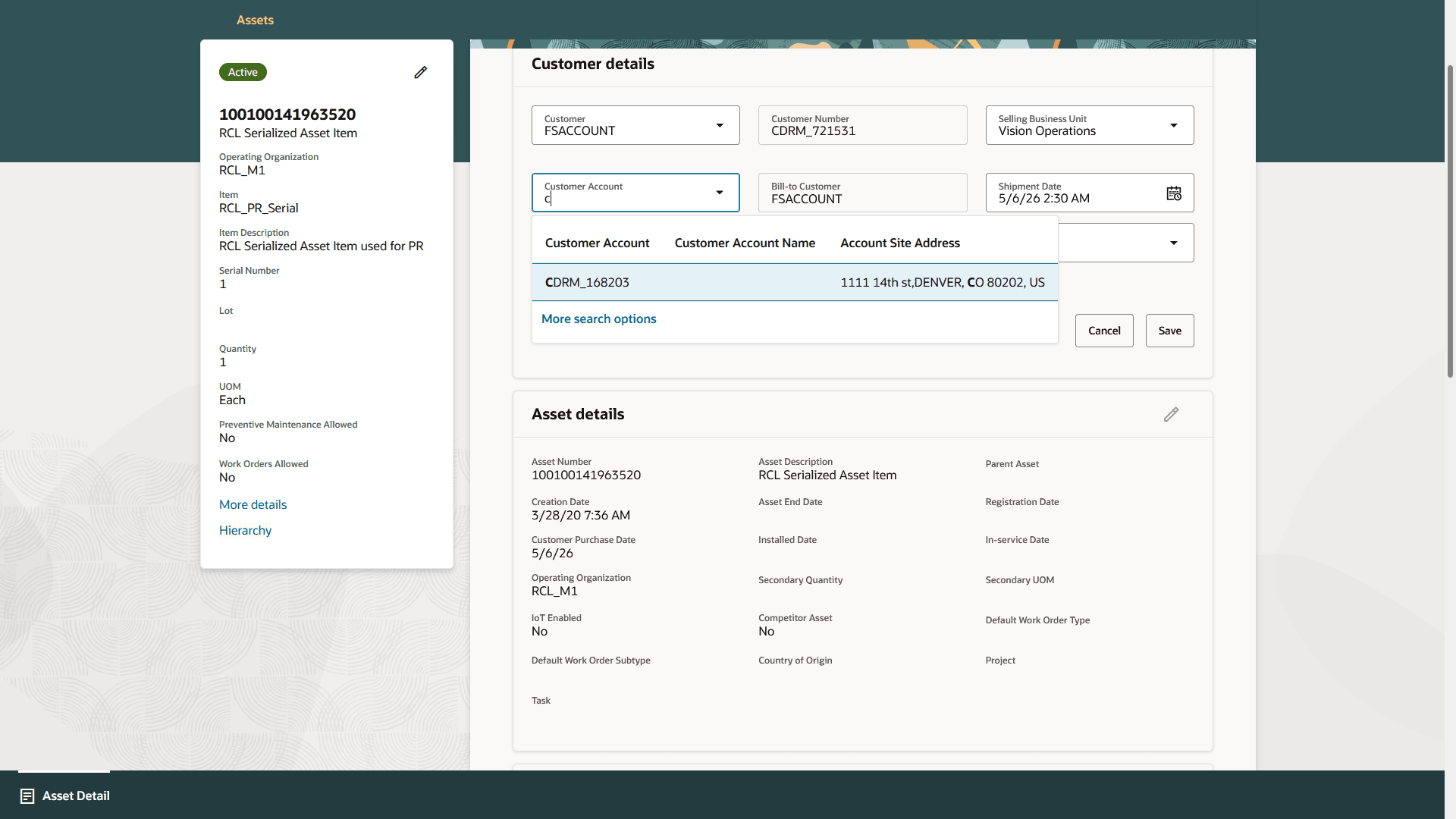This screenshot has width=1456, height=819.
Task: Open the Hierarchy link
Action: 245,530
